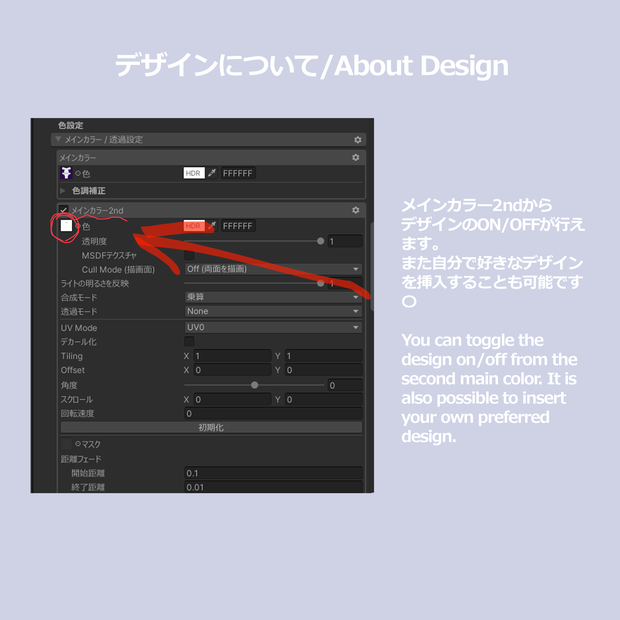The width and height of the screenshot is (620, 620).
Task: Toggle the メインカラー2nd checkbox
Action: pyautogui.click(x=63, y=210)
